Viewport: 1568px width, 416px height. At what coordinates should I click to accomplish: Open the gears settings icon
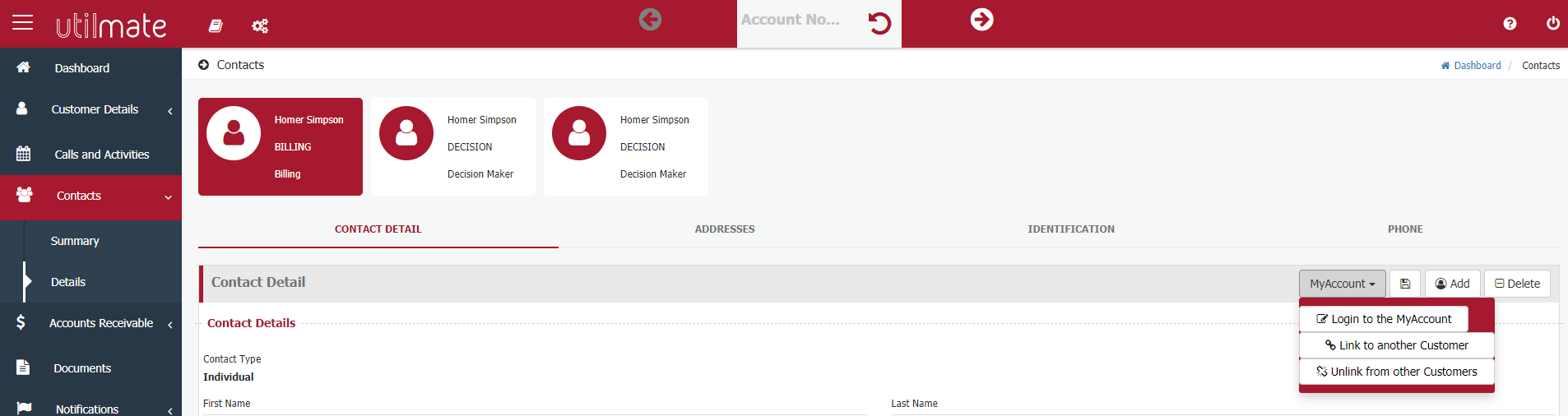(x=260, y=25)
